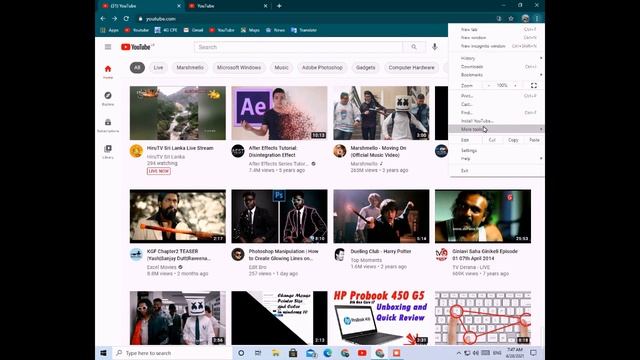Viewport: 640px width, 360px height.
Task: Open a new browser tab
Action: point(279,6)
